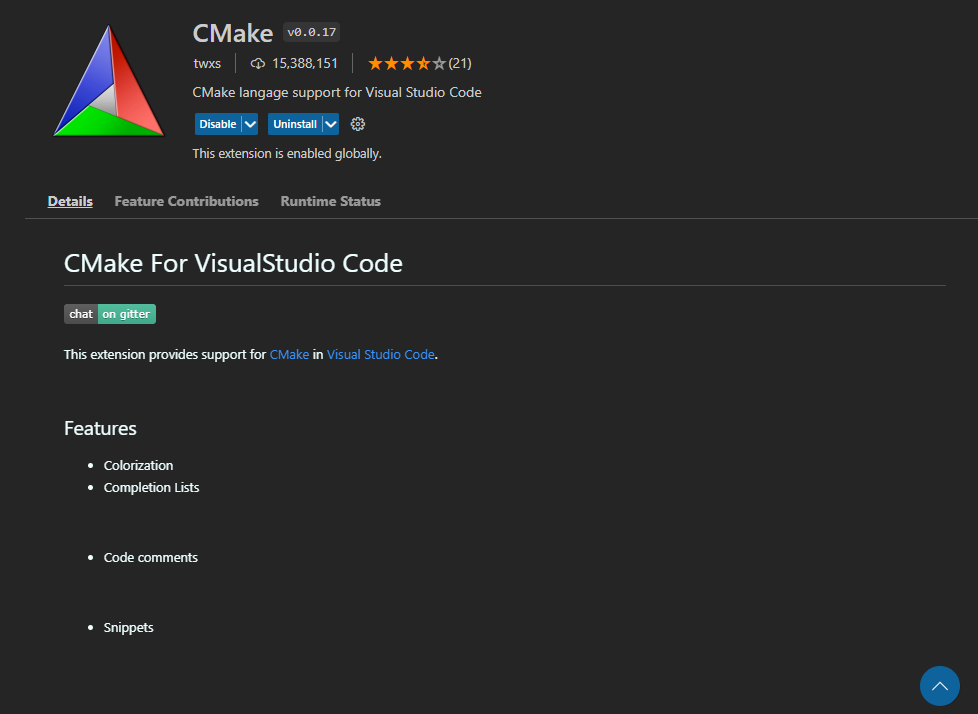Click the v0.0.17 version badge
Viewport: 978px width, 714px height.
pos(311,33)
